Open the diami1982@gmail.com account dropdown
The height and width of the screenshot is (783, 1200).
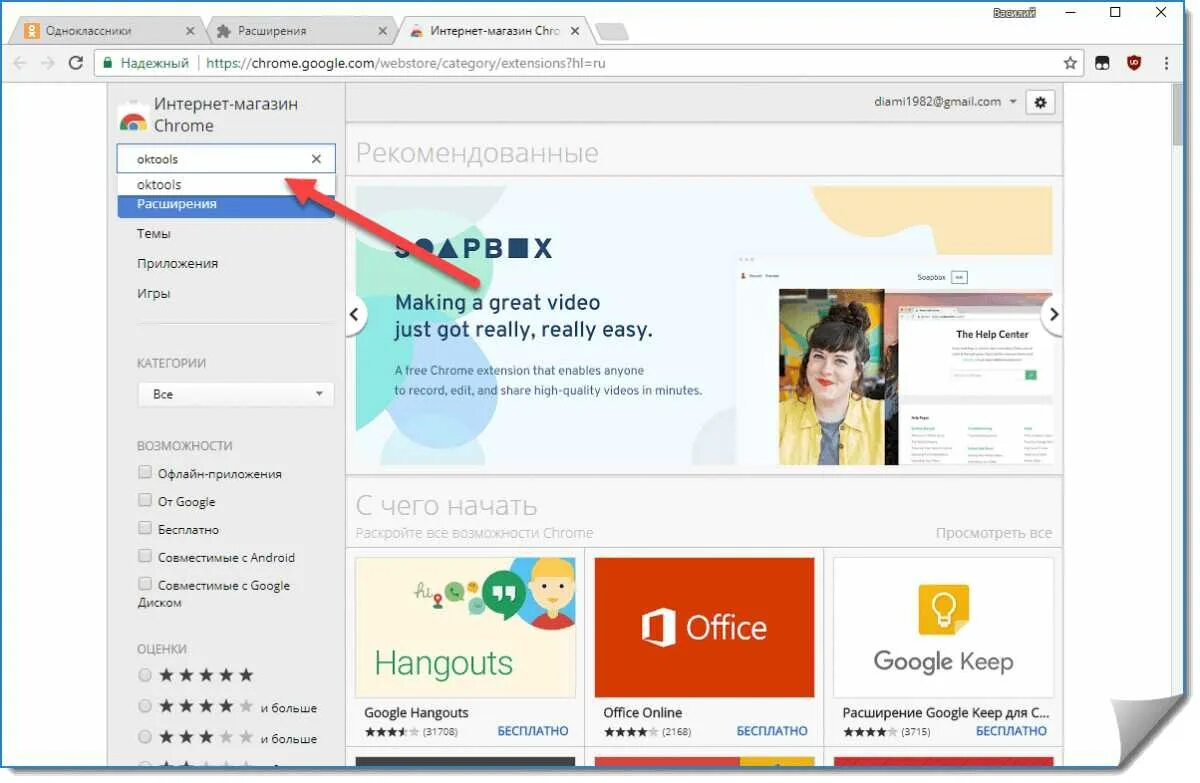945,102
